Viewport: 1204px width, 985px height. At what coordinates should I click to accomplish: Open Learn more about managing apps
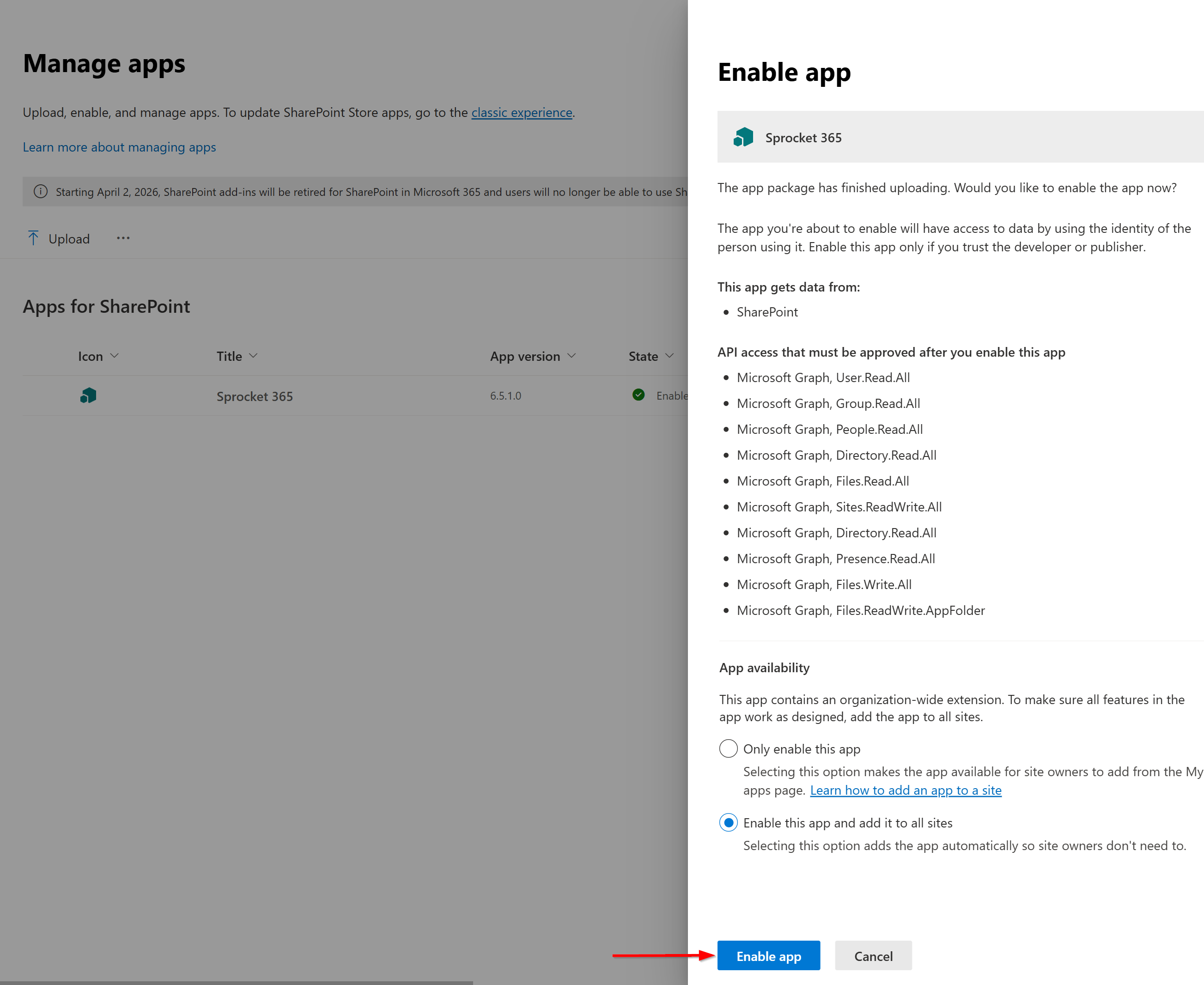pos(119,147)
